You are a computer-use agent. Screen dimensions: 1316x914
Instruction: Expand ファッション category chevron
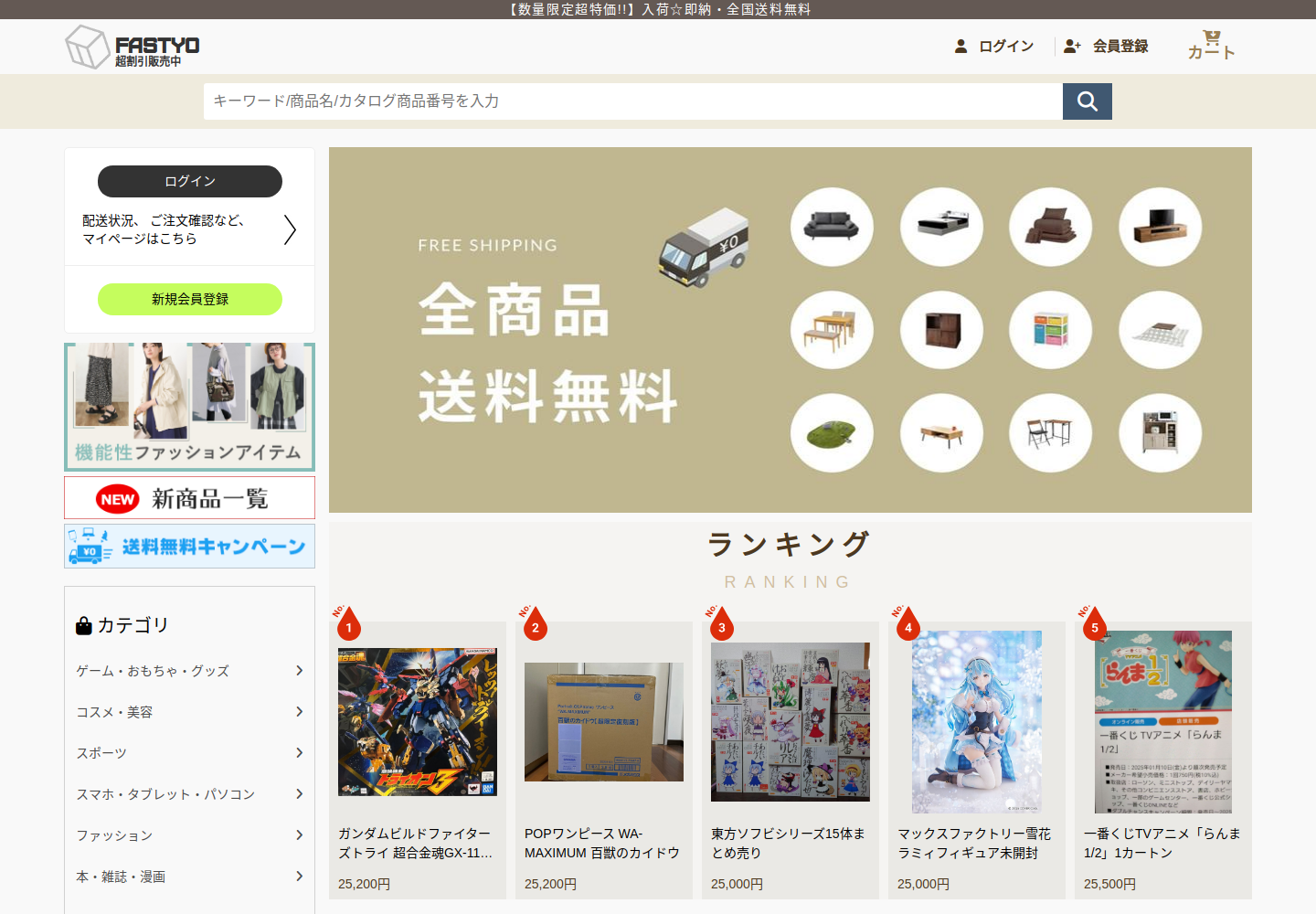pyautogui.click(x=299, y=835)
